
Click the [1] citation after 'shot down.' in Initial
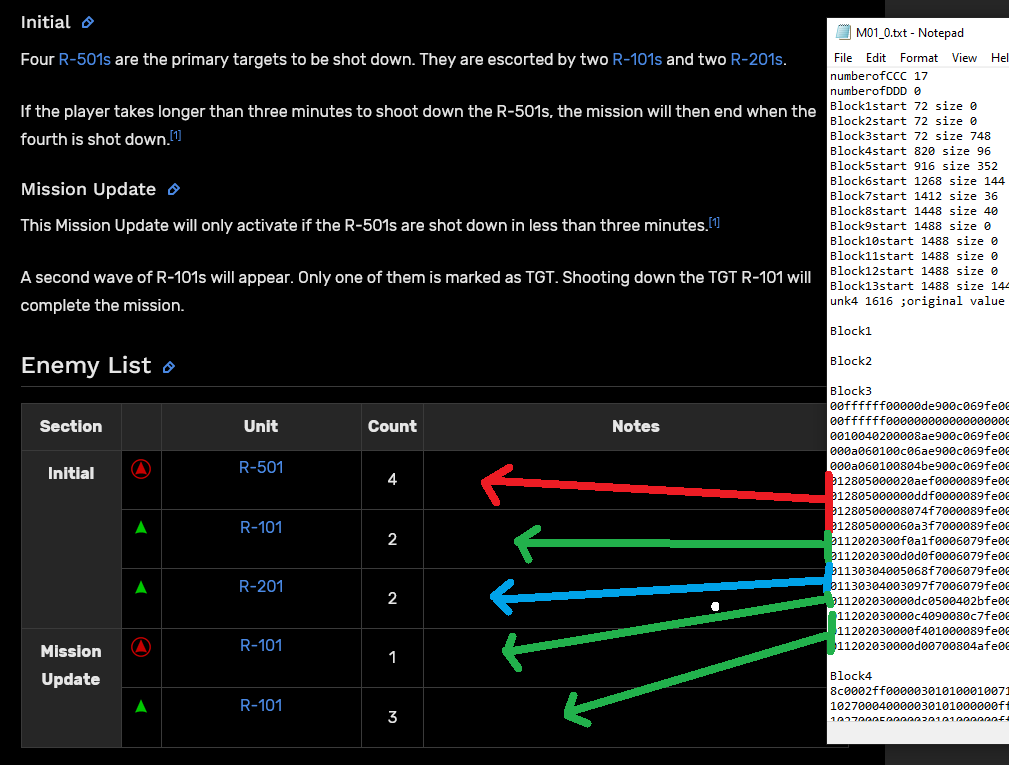tap(175, 136)
